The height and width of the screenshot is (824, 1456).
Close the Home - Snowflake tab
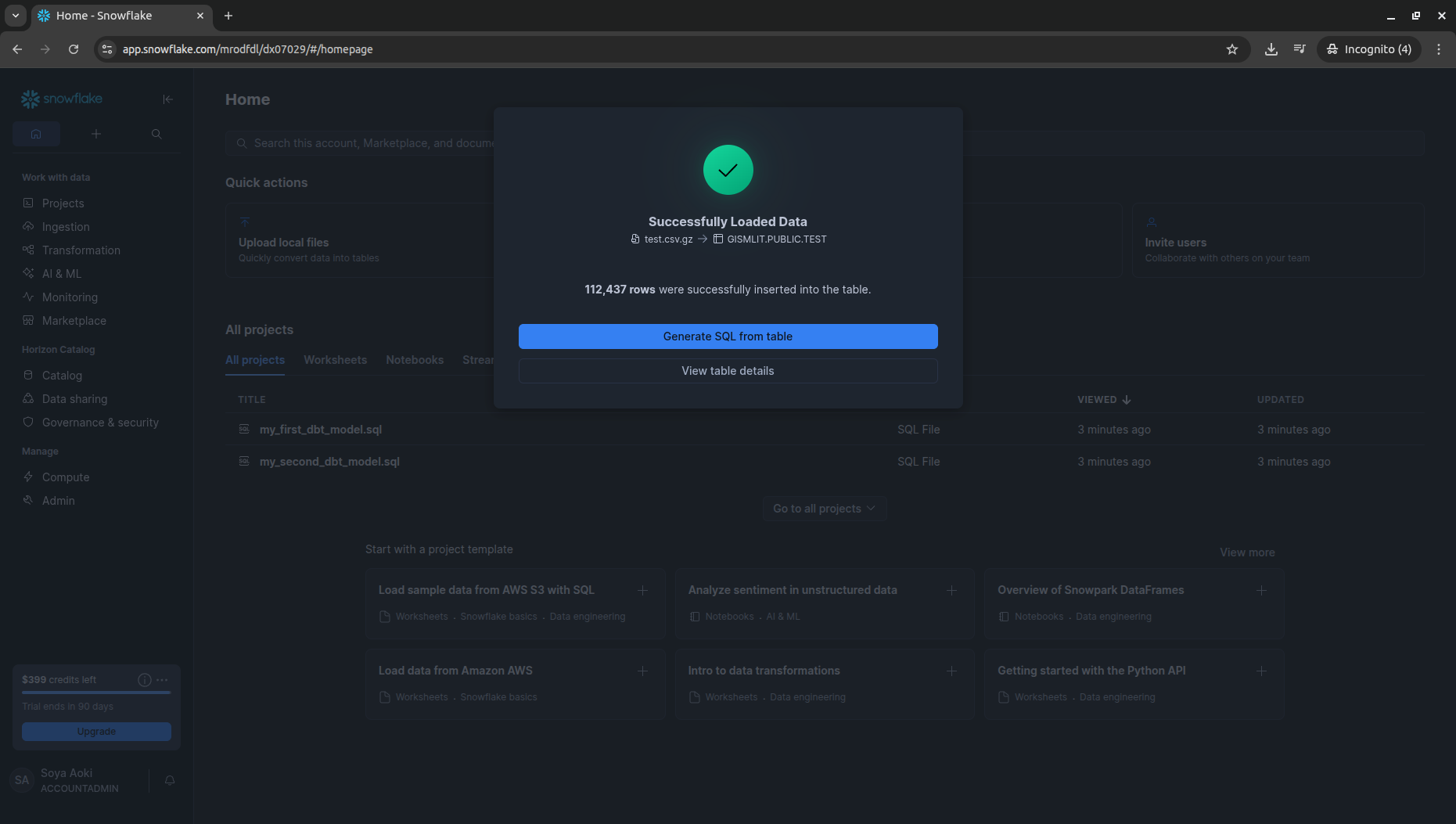click(x=200, y=16)
